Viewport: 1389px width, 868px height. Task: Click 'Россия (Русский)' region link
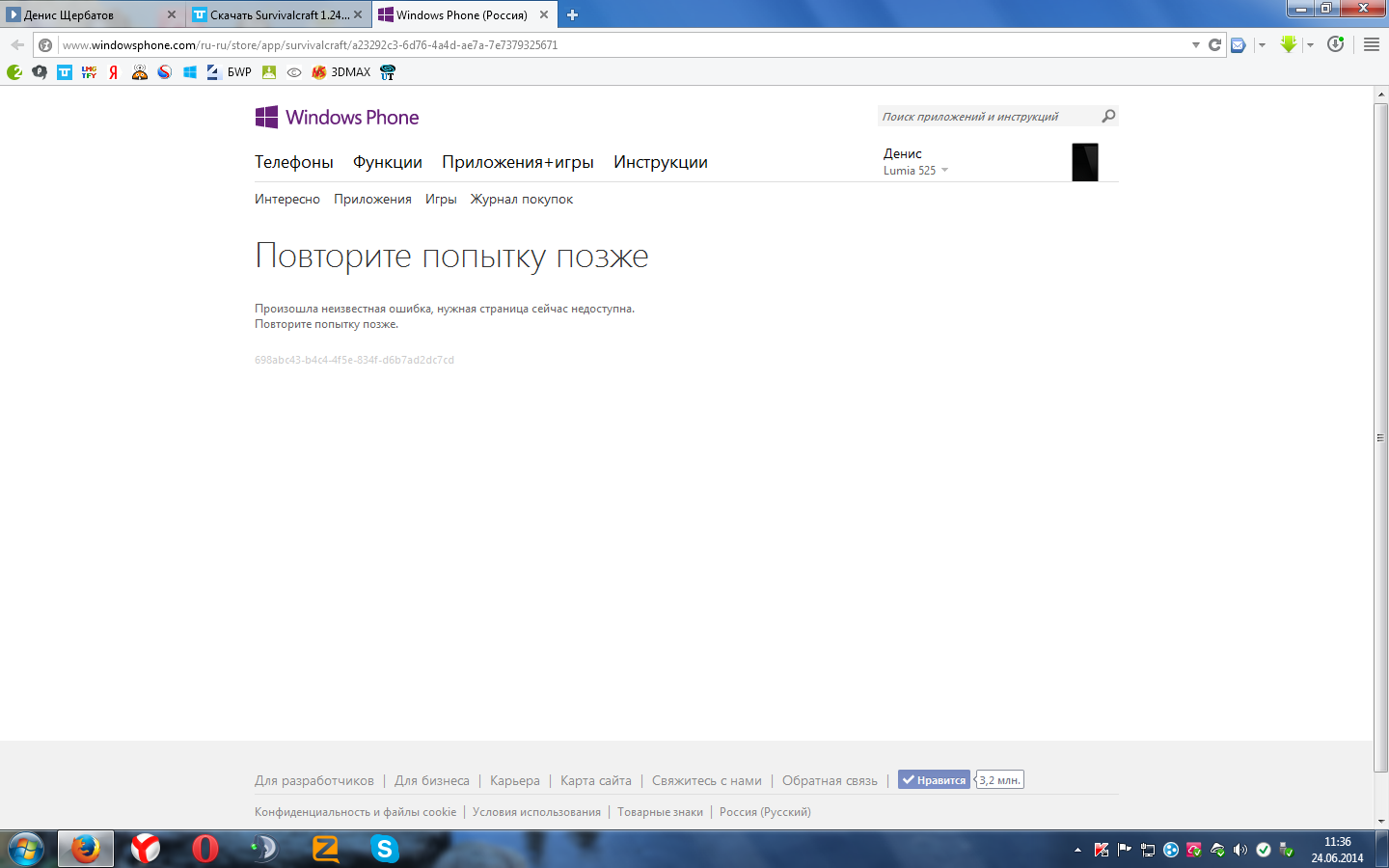pyautogui.click(x=765, y=812)
